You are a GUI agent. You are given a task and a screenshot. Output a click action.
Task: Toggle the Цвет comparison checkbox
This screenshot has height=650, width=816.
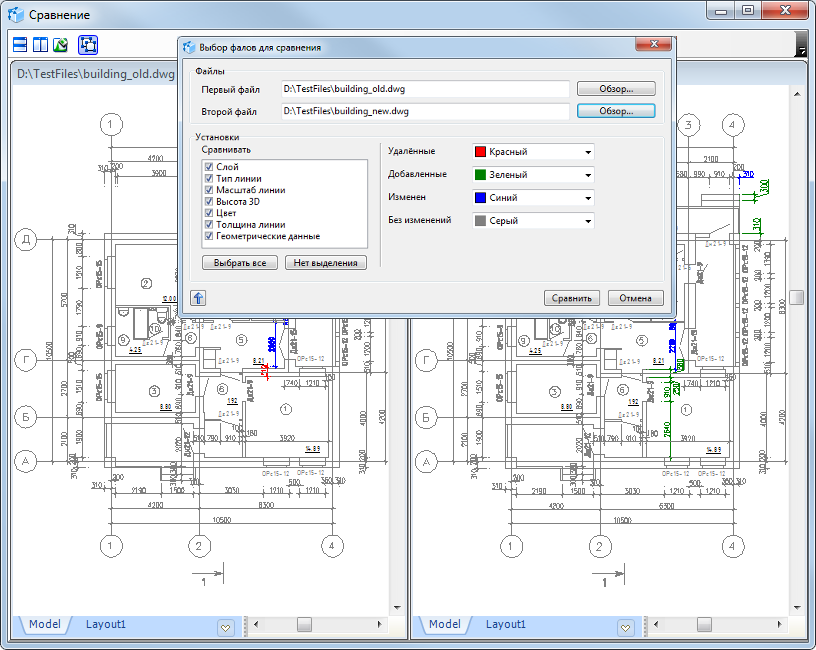coord(209,213)
